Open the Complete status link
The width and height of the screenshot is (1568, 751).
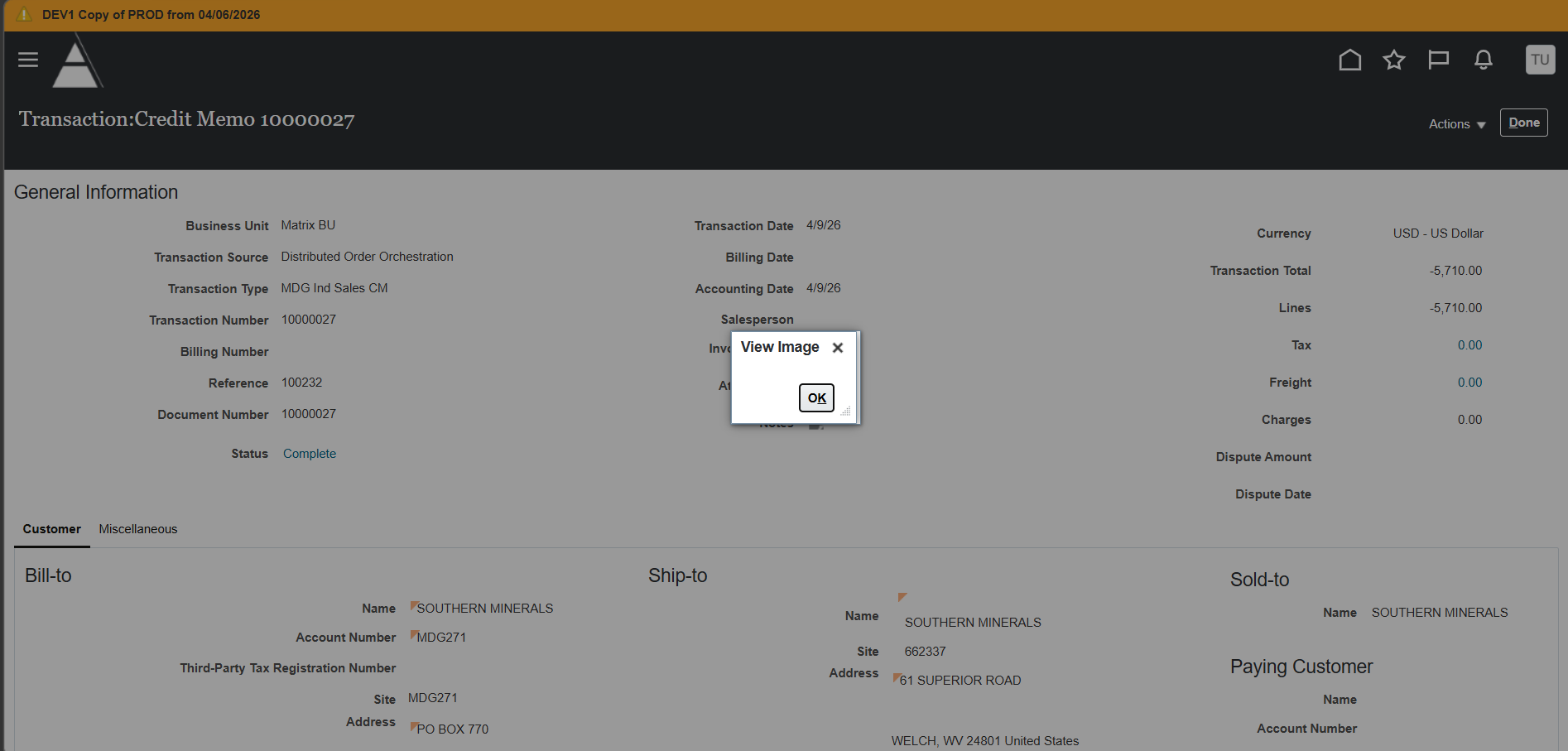[x=309, y=453]
